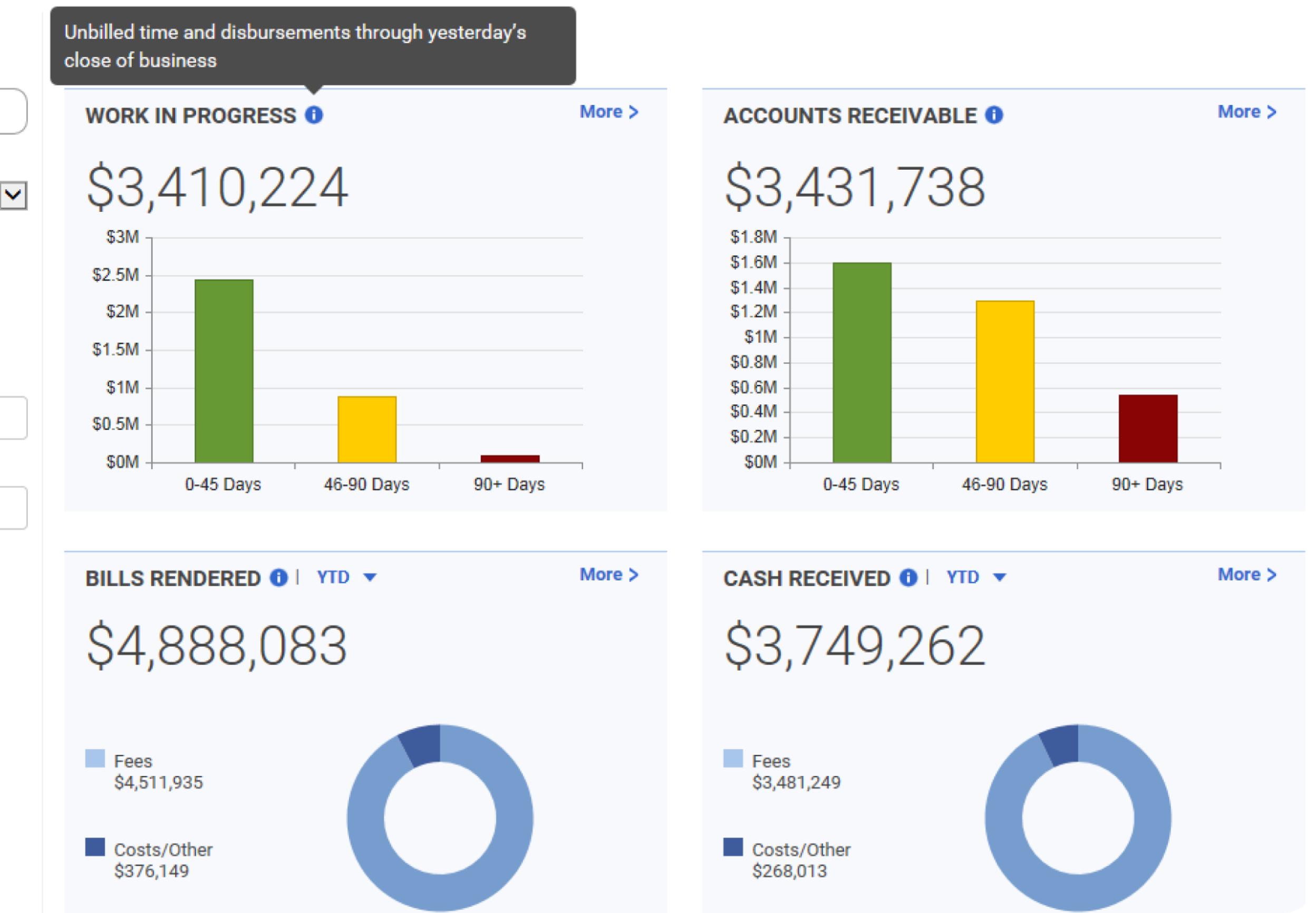
Task: Expand the left sidebar dropdown arrow box
Action: 13,196
